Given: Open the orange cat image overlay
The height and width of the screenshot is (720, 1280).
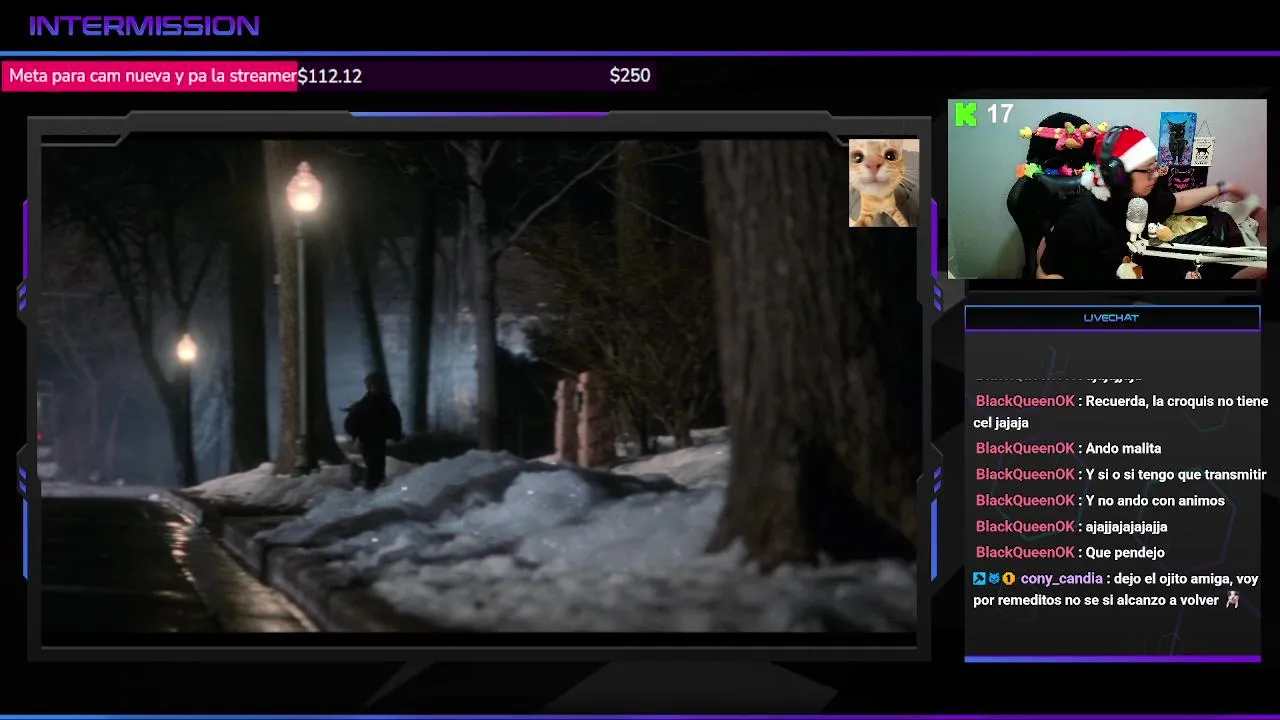Looking at the screenshot, I should [x=884, y=183].
